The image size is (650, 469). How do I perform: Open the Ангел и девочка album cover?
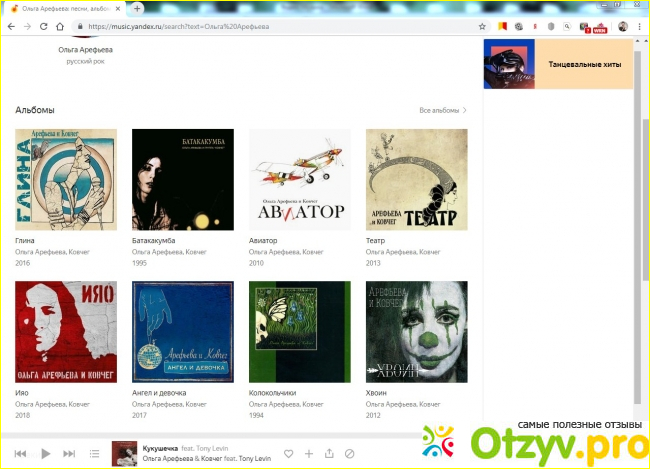click(x=183, y=332)
